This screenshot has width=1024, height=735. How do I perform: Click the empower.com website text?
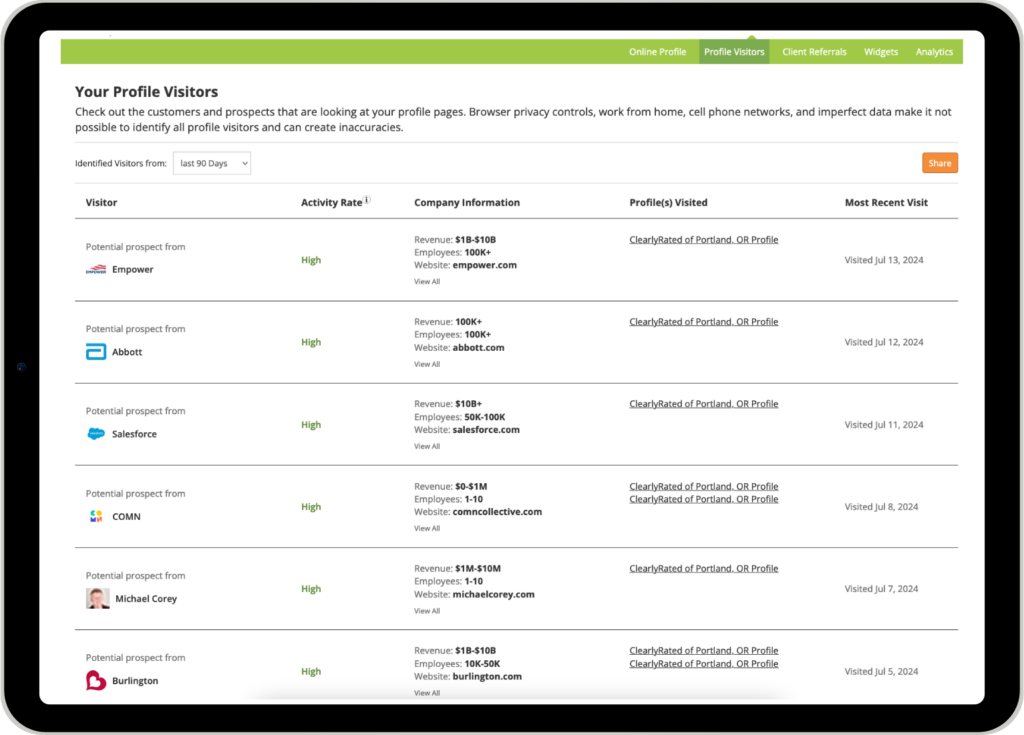click(x=485, y=265)
